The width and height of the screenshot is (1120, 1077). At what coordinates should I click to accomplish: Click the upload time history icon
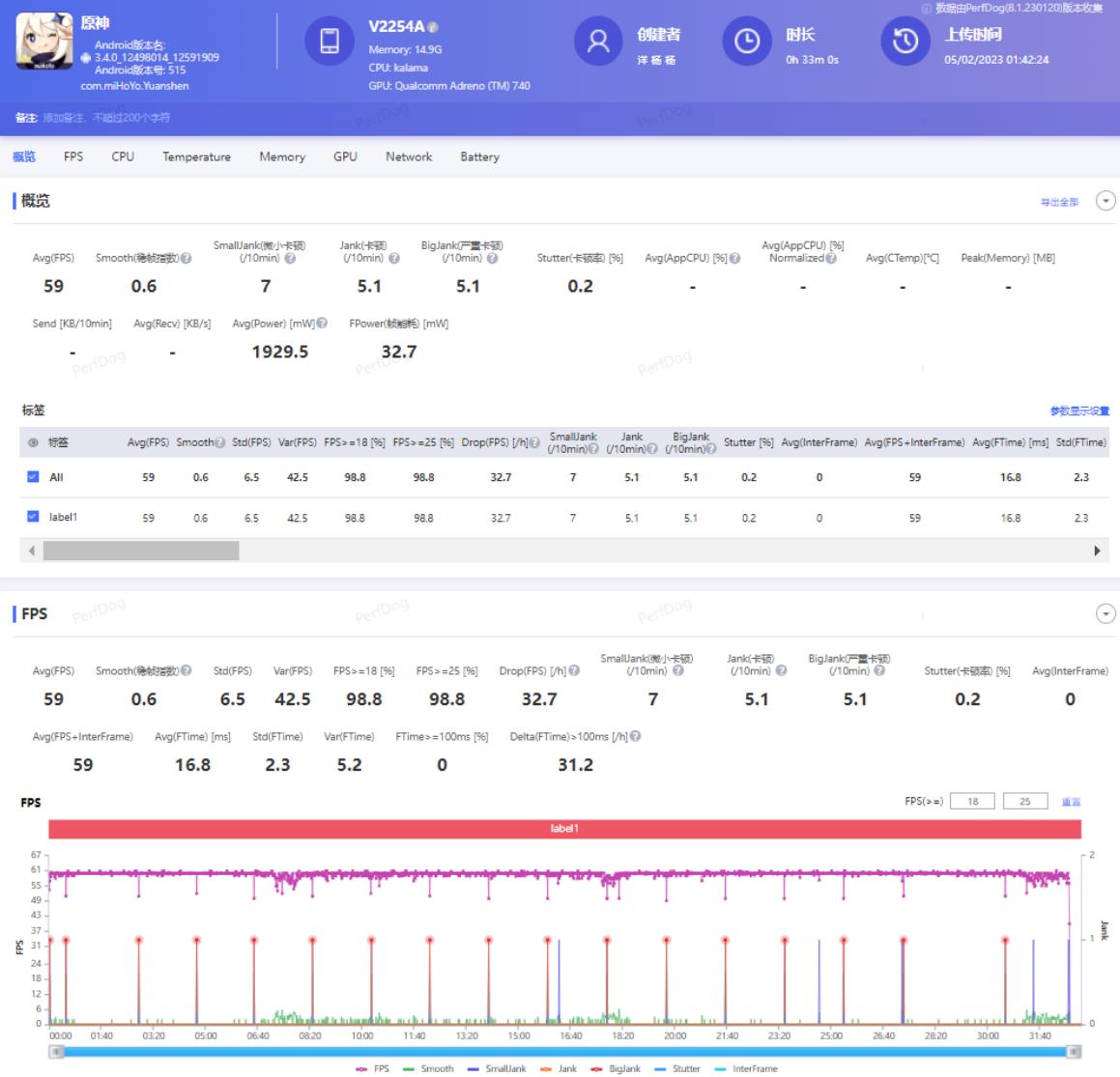pos(905,42)
